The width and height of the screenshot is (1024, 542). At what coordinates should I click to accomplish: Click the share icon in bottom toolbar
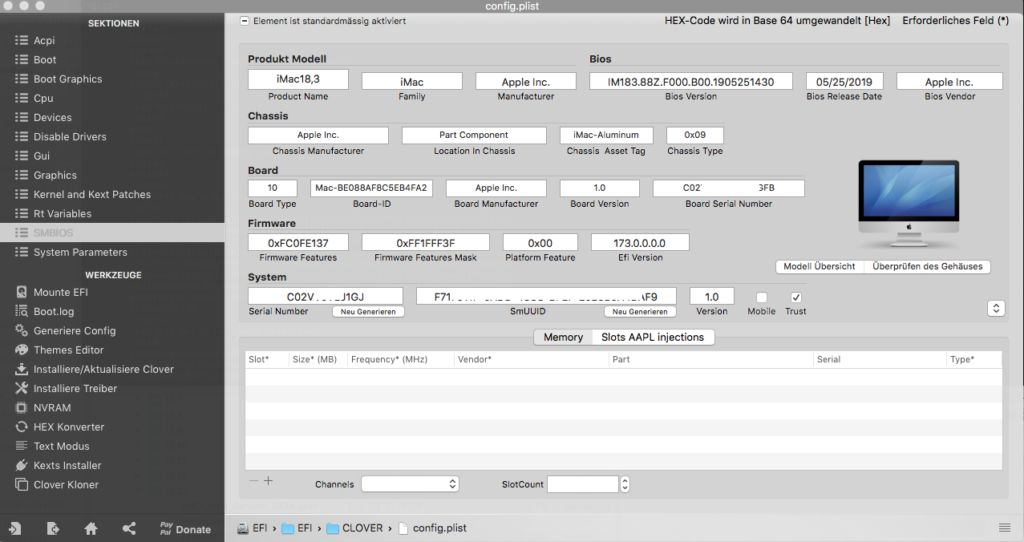tap(129, 528)
